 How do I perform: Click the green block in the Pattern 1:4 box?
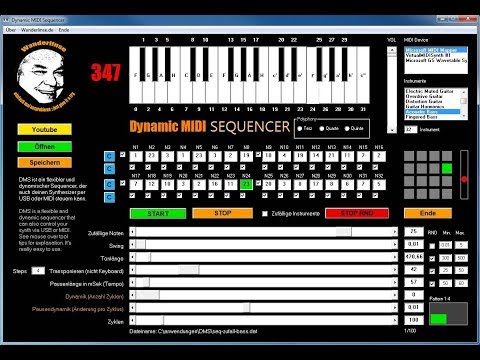click(x=438, y=319)
